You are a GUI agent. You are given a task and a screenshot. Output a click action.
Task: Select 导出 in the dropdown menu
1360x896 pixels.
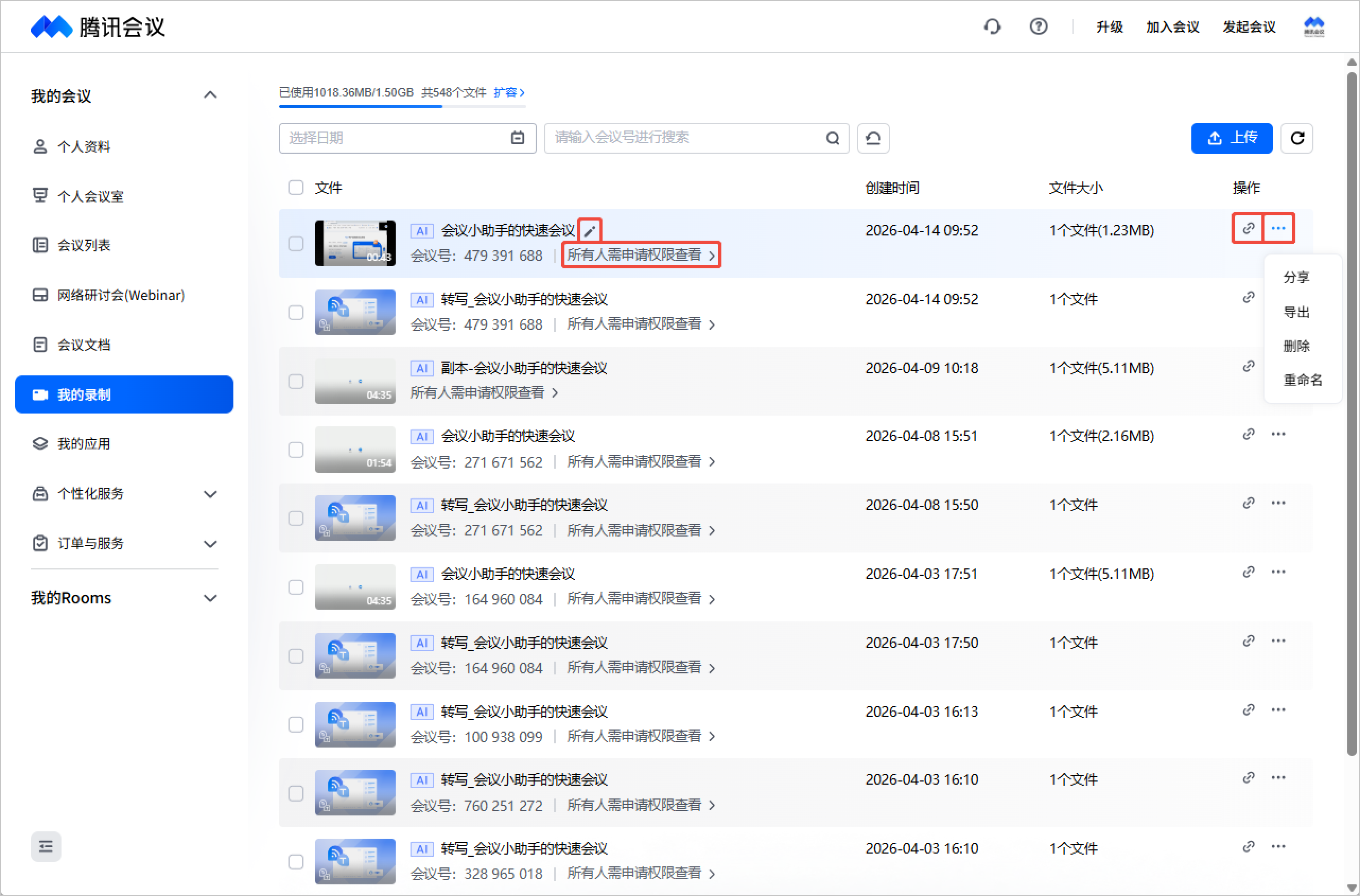pos(1296,312)
